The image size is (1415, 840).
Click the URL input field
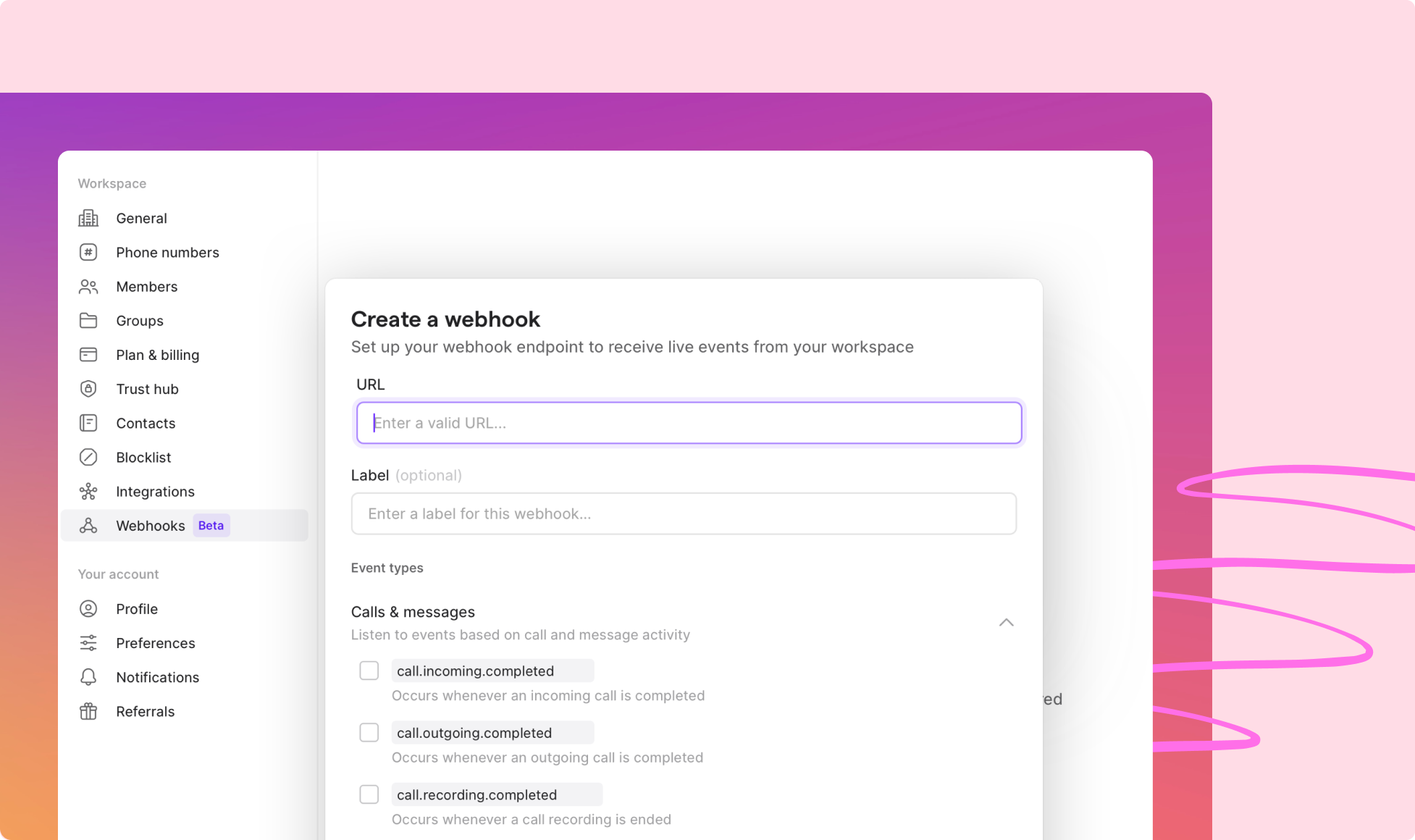pos(688,422)
